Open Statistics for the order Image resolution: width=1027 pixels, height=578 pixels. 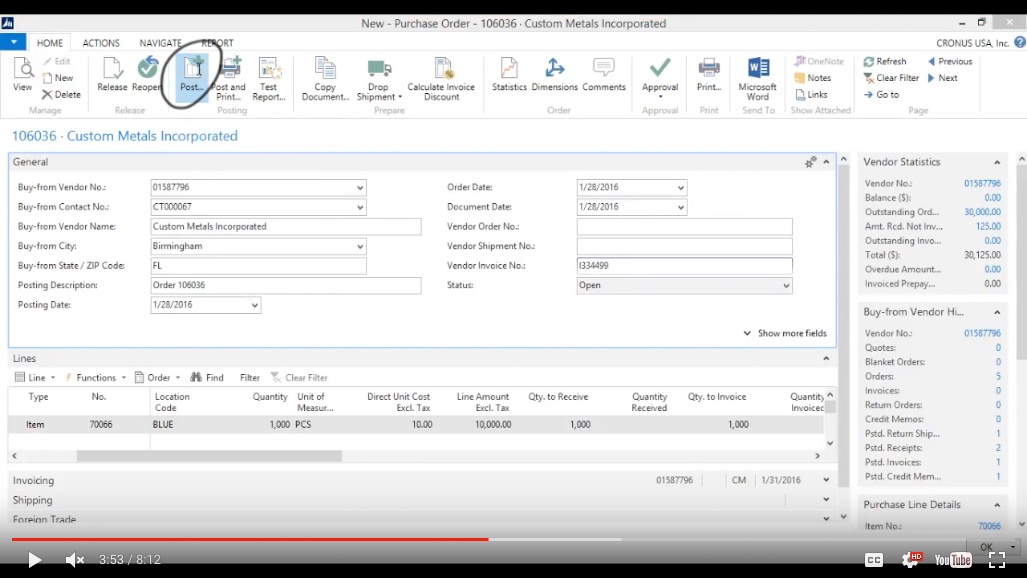(509, 74)
